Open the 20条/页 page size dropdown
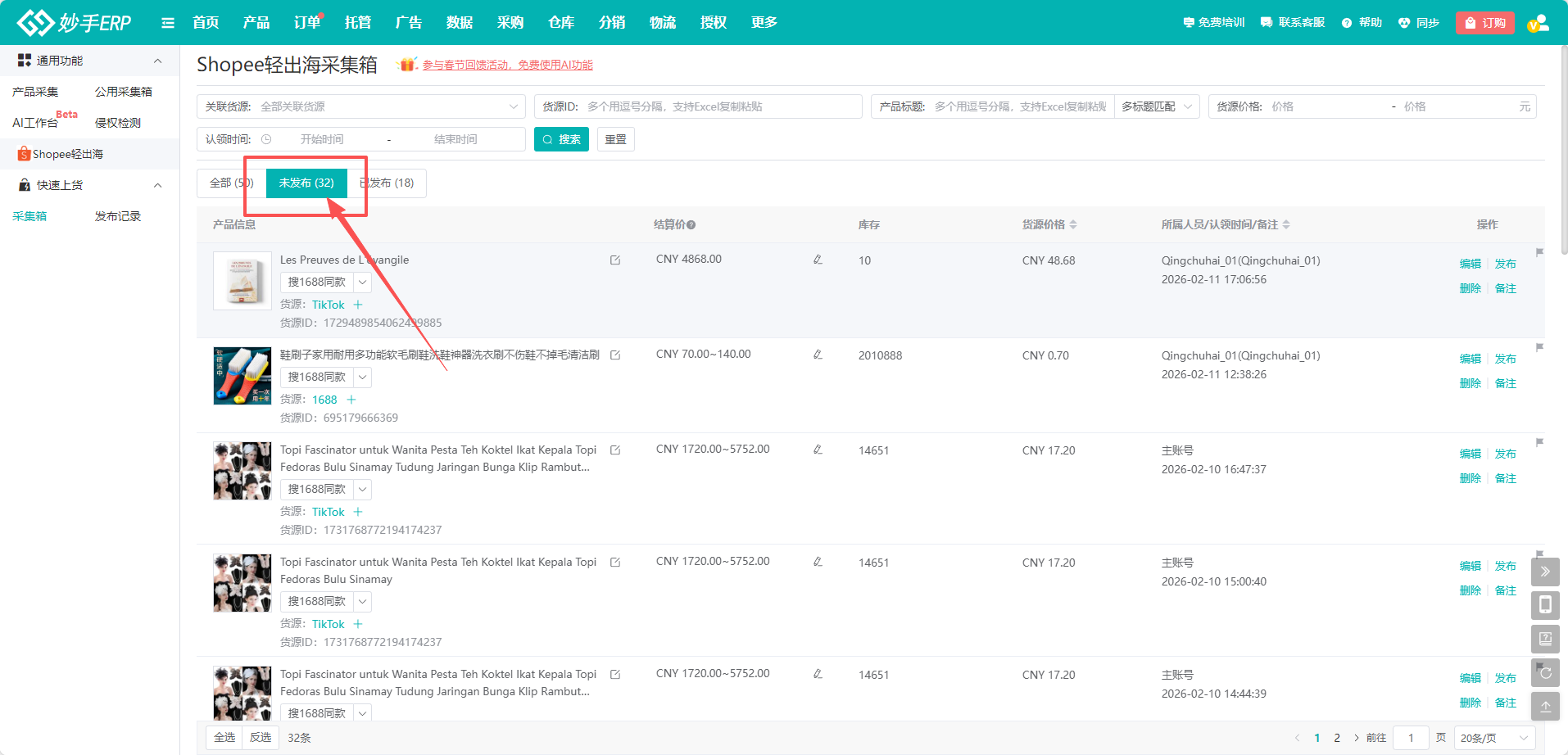The width and height of the screenshot is (1568, 755). pyautogui.click(x=1493, y=738)
